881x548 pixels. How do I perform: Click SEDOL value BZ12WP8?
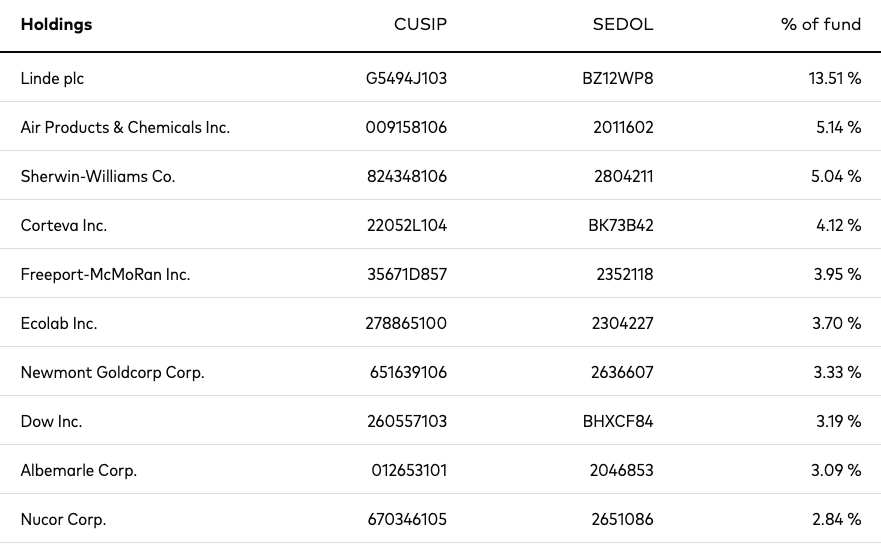pos(618,78)
